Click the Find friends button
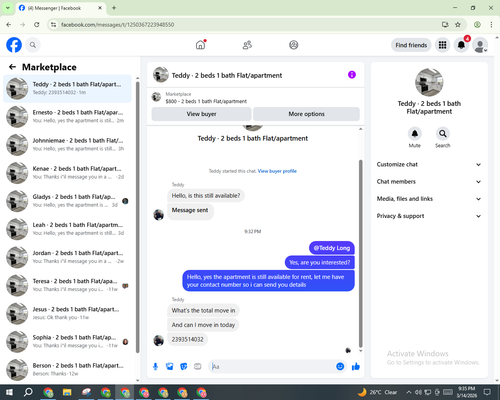The width and height of the screenshot is (500, 400). coord(411,45)
